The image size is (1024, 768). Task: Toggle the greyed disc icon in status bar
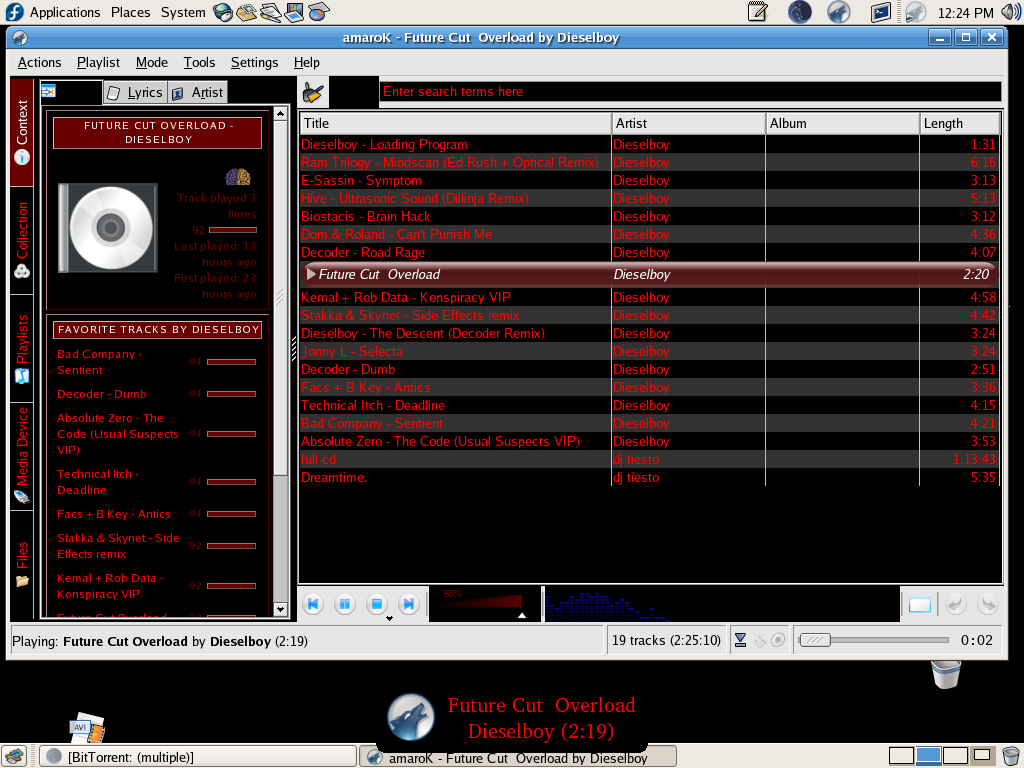pos(778,640)
